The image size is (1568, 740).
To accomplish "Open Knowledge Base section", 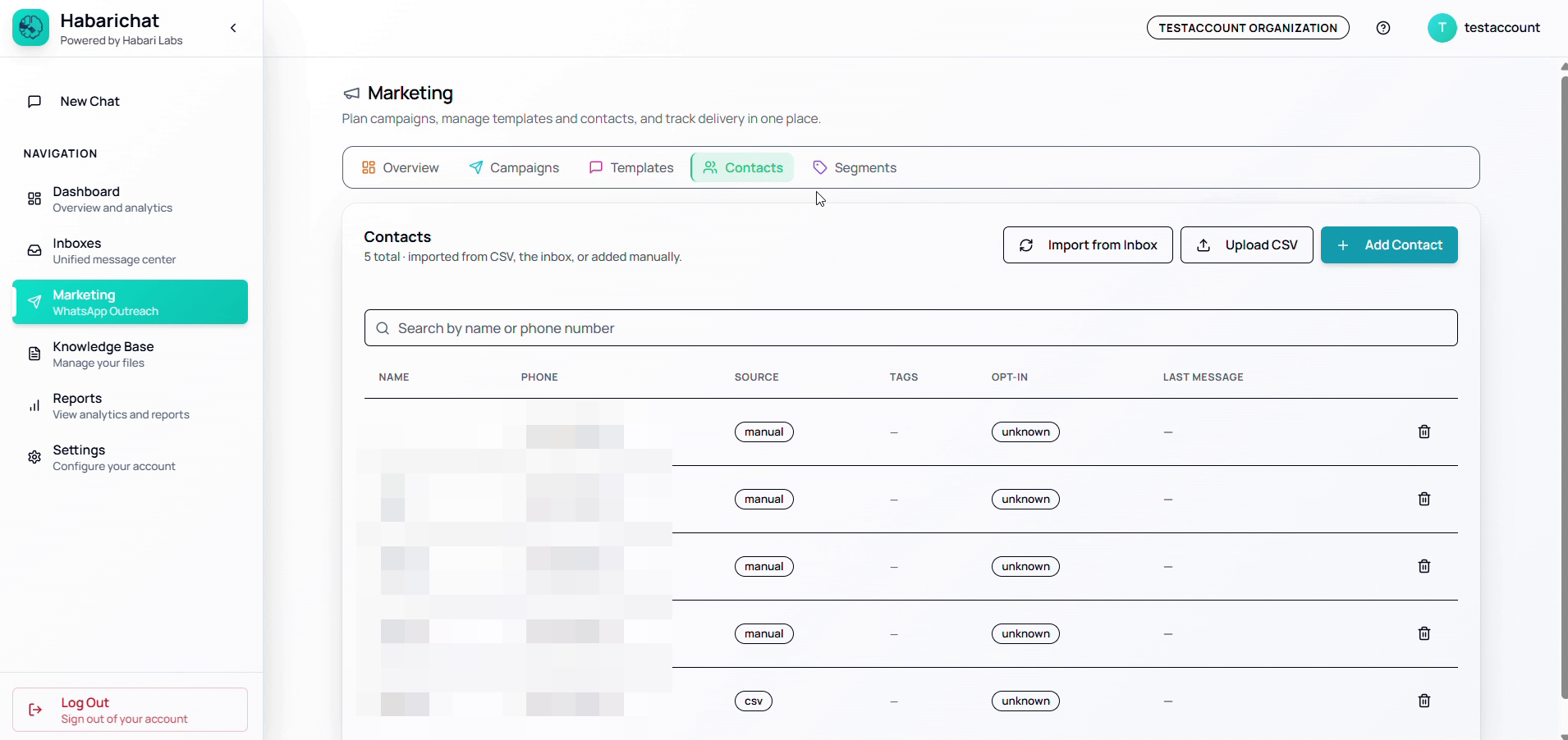I will click(x=131, y=354).
